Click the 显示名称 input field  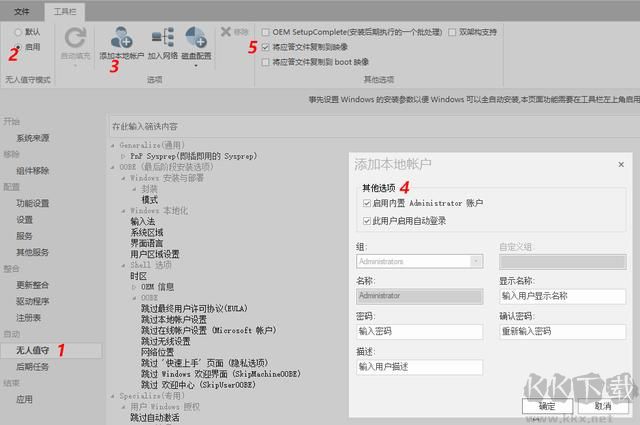[562, 296]
